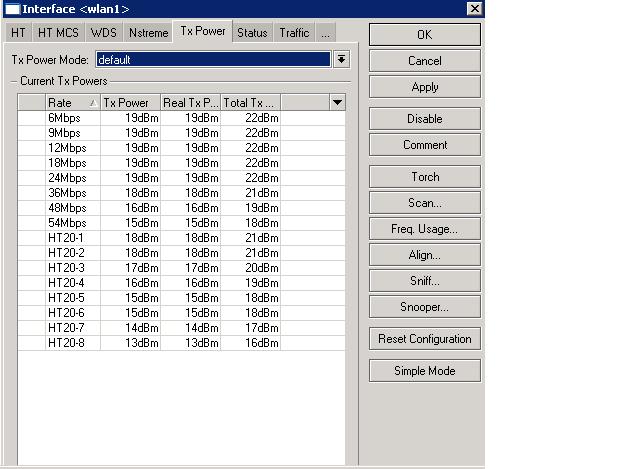The image size is (640, 469).
Task: Open the Tx Power Mode dropdown arrow
Action: (341, 60)
